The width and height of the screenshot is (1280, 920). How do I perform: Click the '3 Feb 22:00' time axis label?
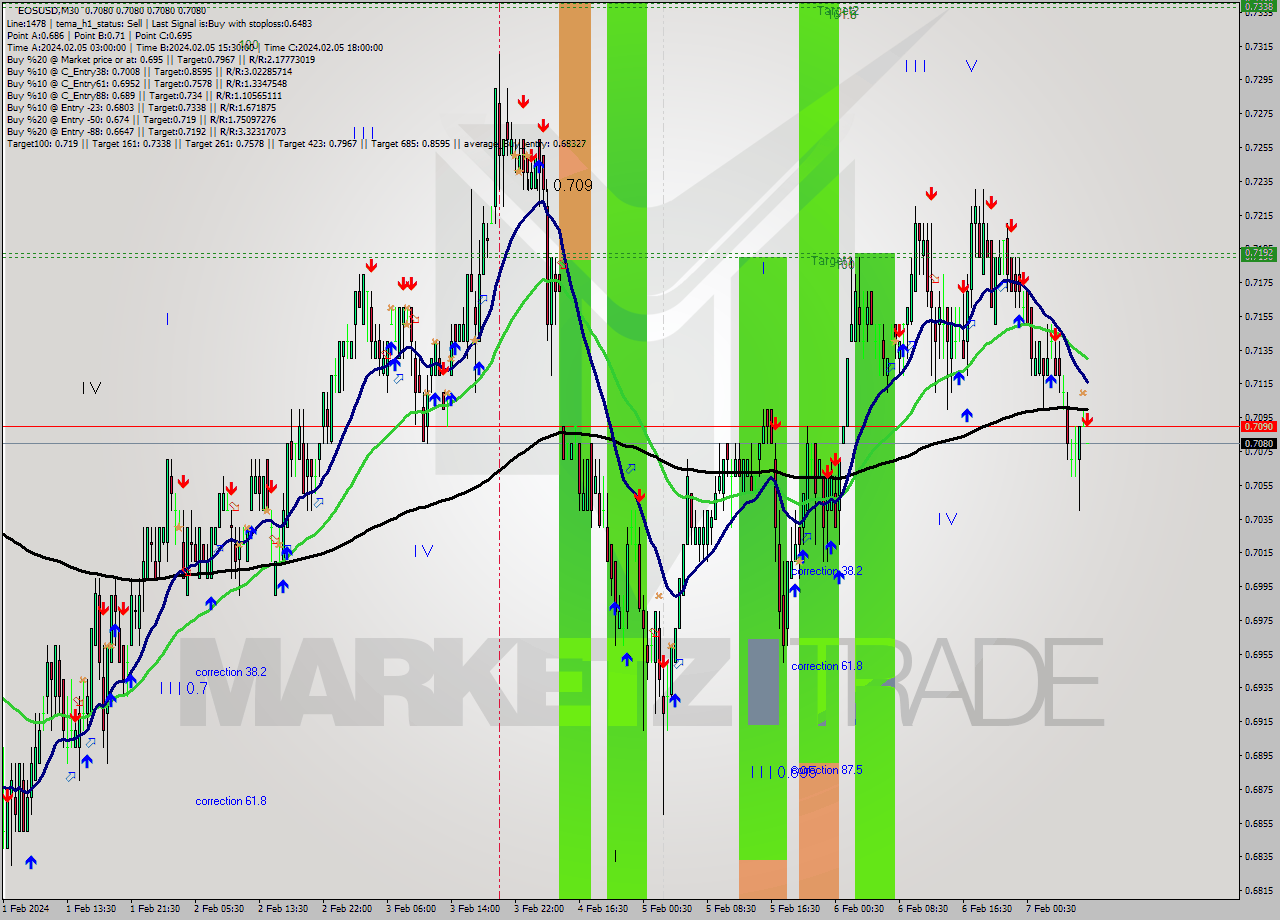(x=539, y=909)
